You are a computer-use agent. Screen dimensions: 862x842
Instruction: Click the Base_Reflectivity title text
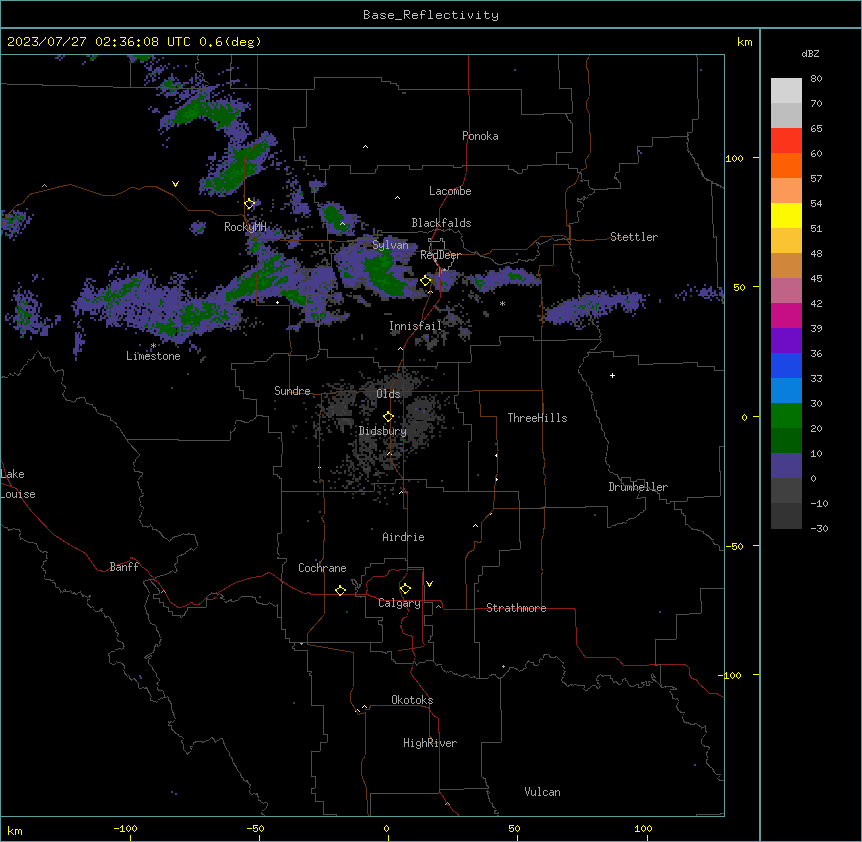pos(430,15)
